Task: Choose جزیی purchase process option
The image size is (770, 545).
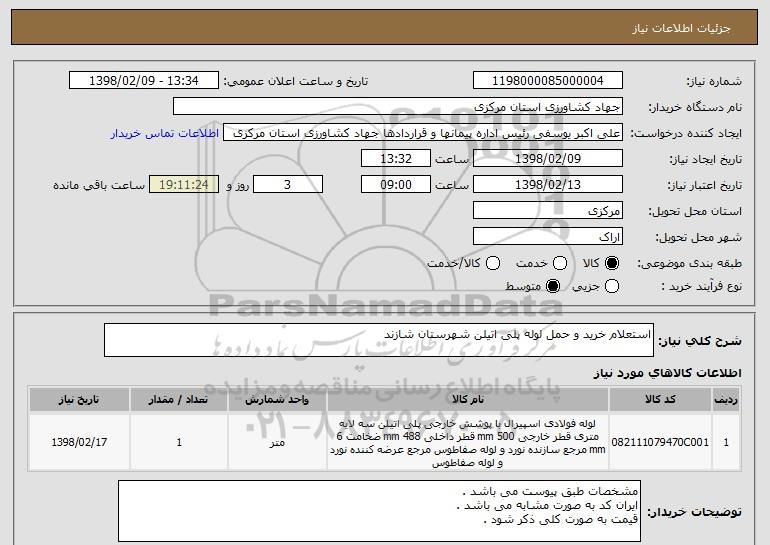Action: (x=612, y=286)
